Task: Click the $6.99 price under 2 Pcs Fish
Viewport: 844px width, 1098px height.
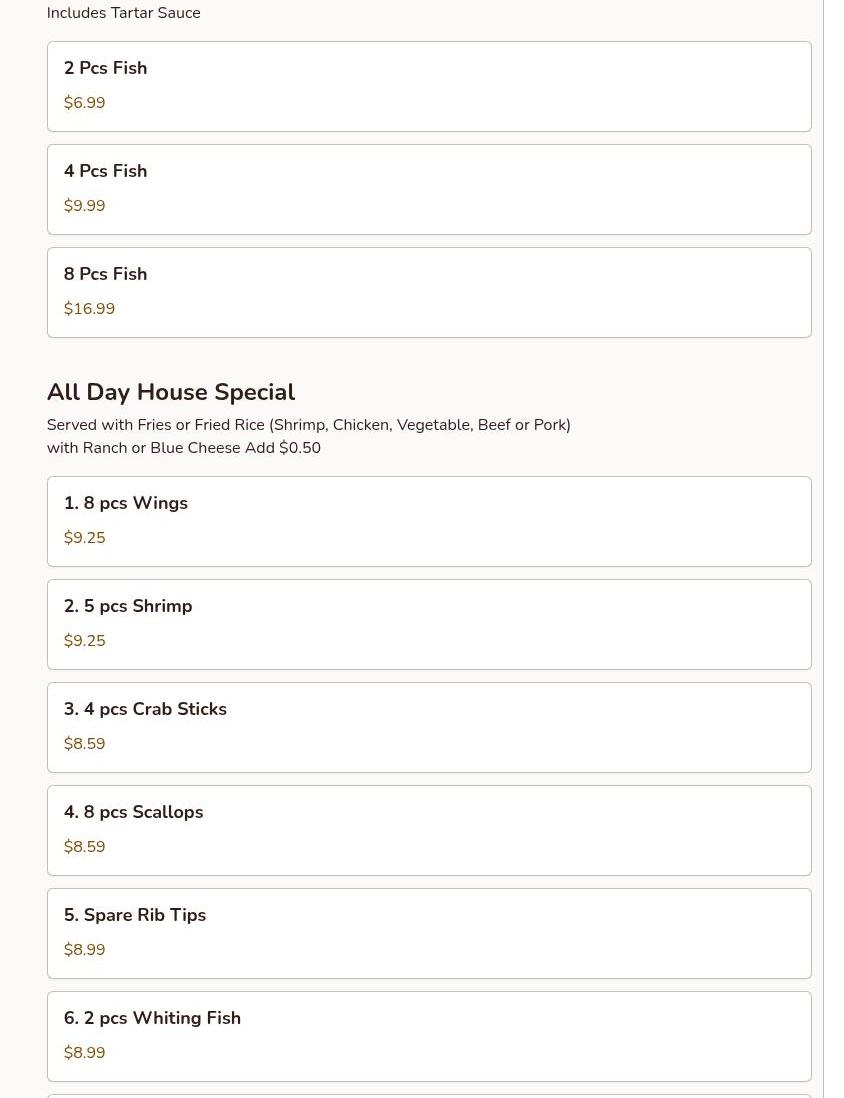Action: pyautogui.click(x=84, y=102)
